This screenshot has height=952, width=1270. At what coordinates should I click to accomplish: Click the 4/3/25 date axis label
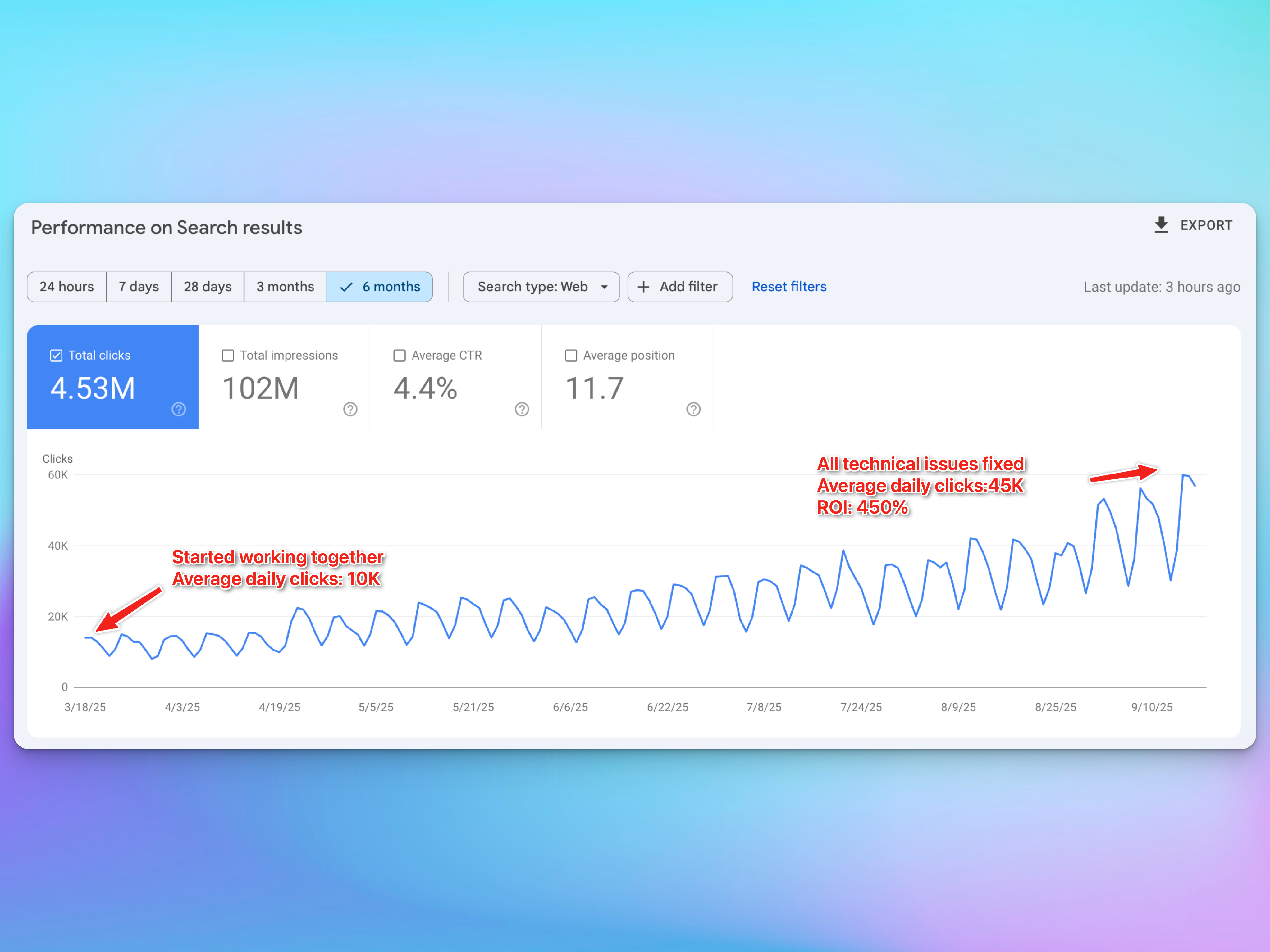point(183,708)
